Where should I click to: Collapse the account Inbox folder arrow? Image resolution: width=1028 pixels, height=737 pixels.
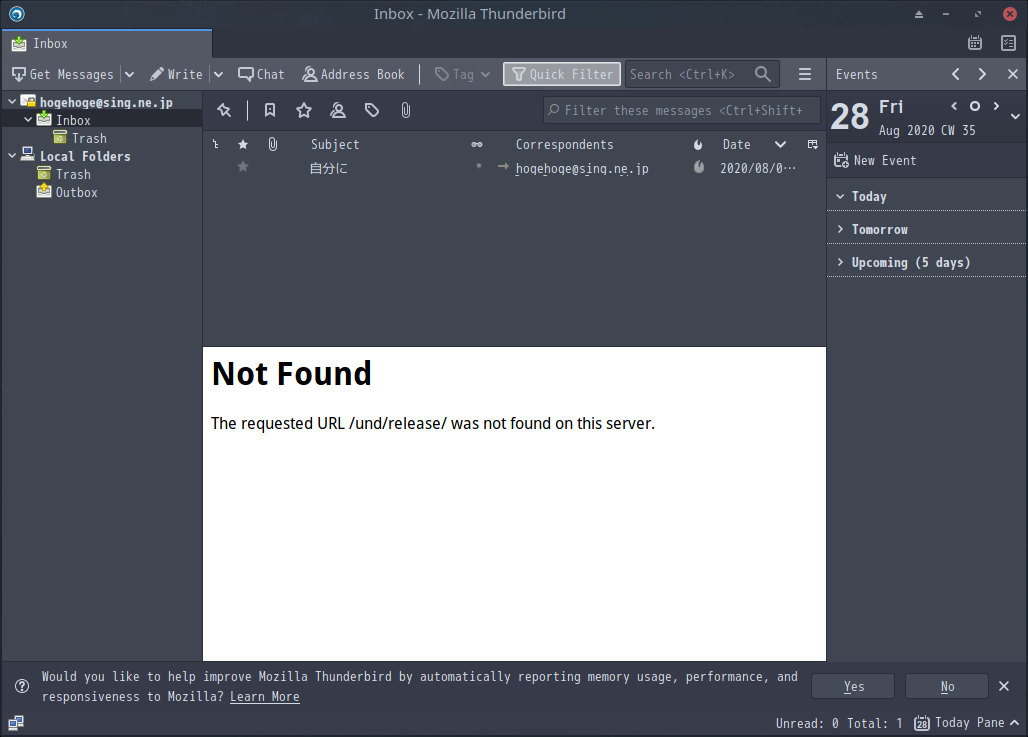pyautogui.click(x=28, y=120)
